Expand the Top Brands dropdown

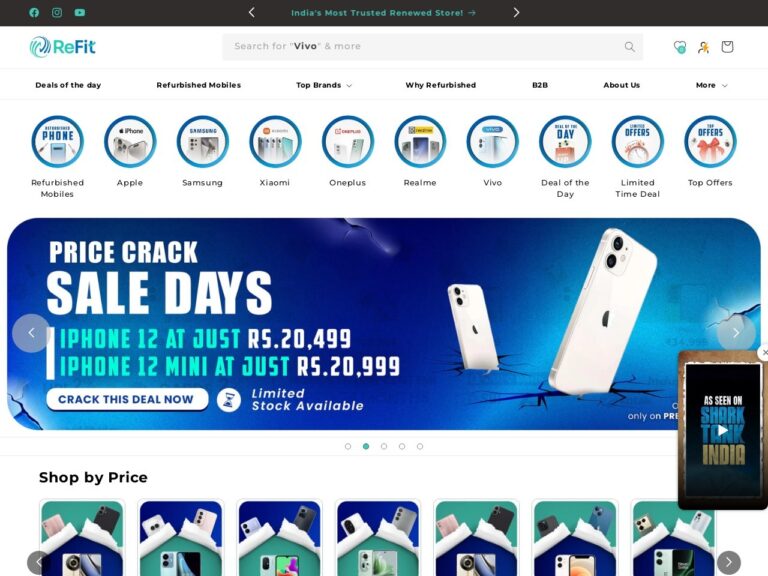tap(324, 85)
